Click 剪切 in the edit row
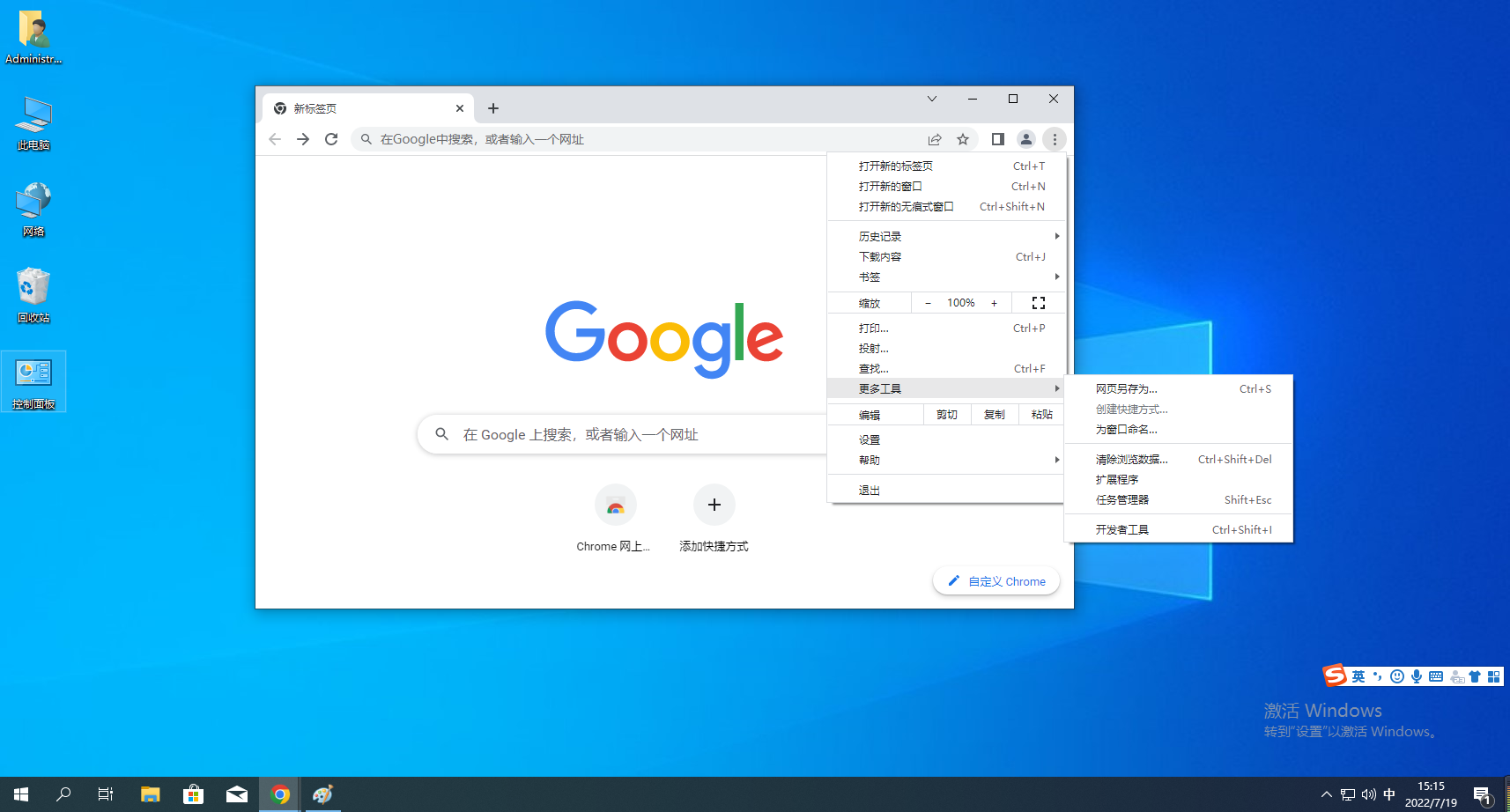Screen dimensions: 1510x812 tap(947, 415)
